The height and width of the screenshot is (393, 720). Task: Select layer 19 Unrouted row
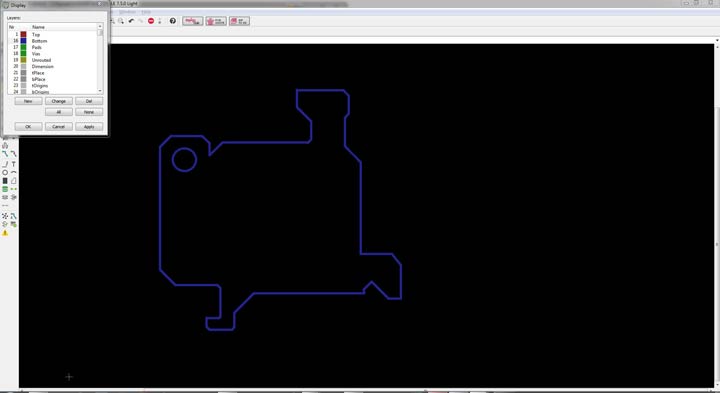52,60
